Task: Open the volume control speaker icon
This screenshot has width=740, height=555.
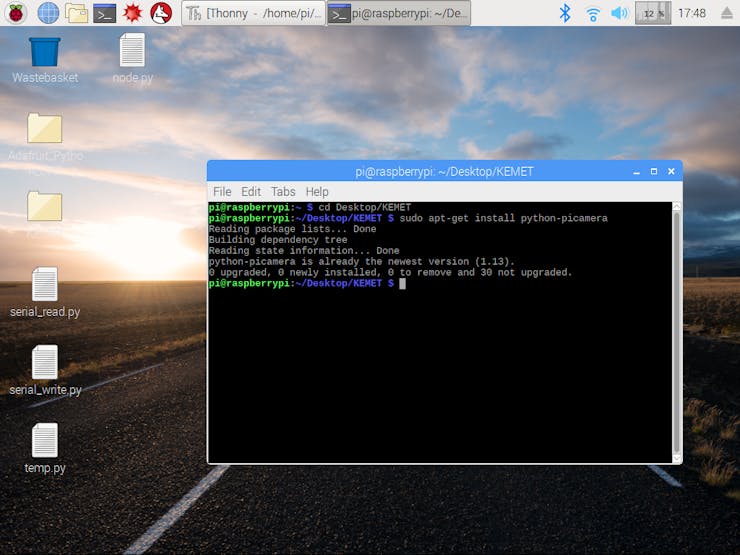Action: (x=619, y=13)
